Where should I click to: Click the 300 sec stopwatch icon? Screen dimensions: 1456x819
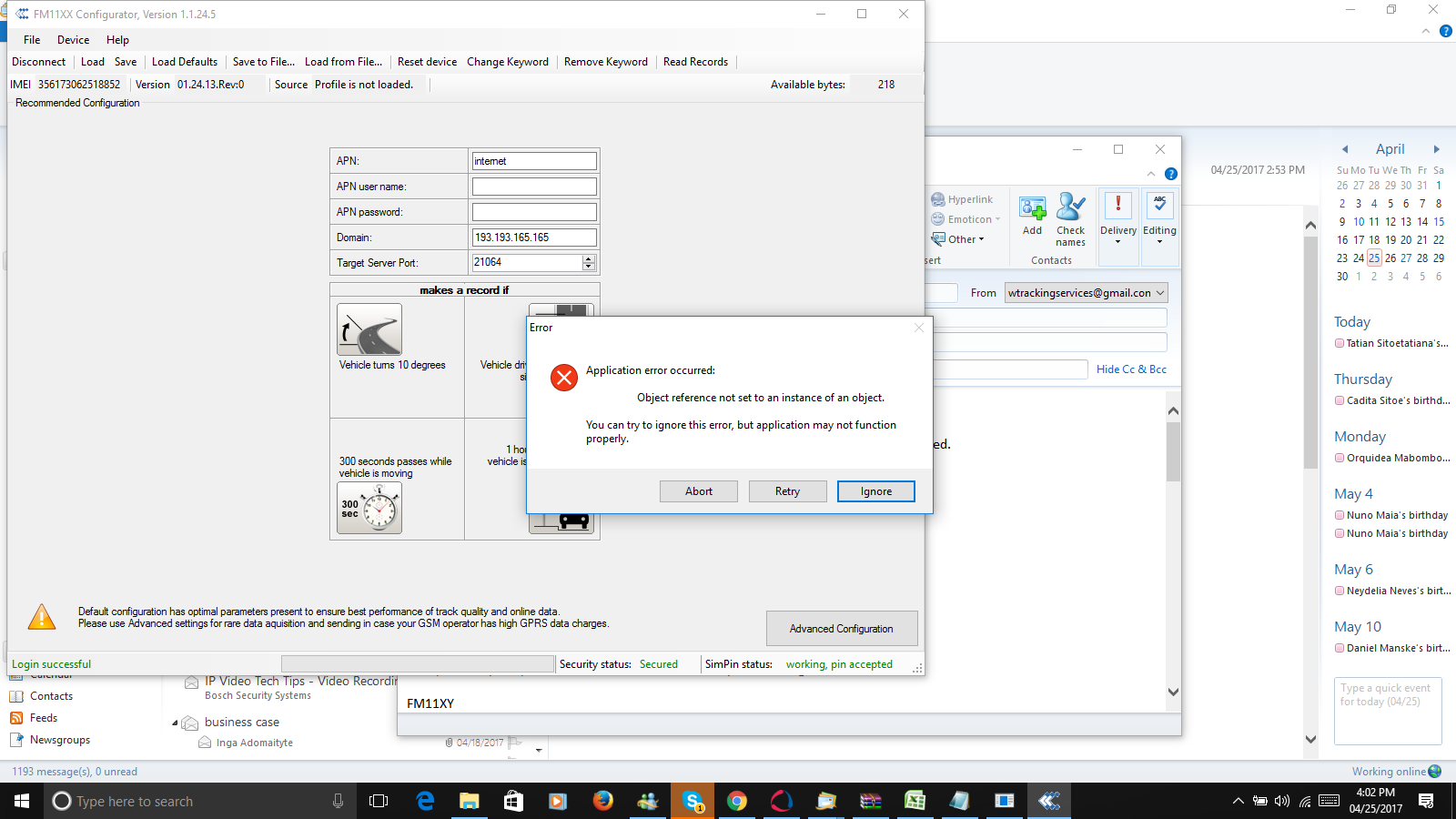pyautogui.click(x=369, y=508)
